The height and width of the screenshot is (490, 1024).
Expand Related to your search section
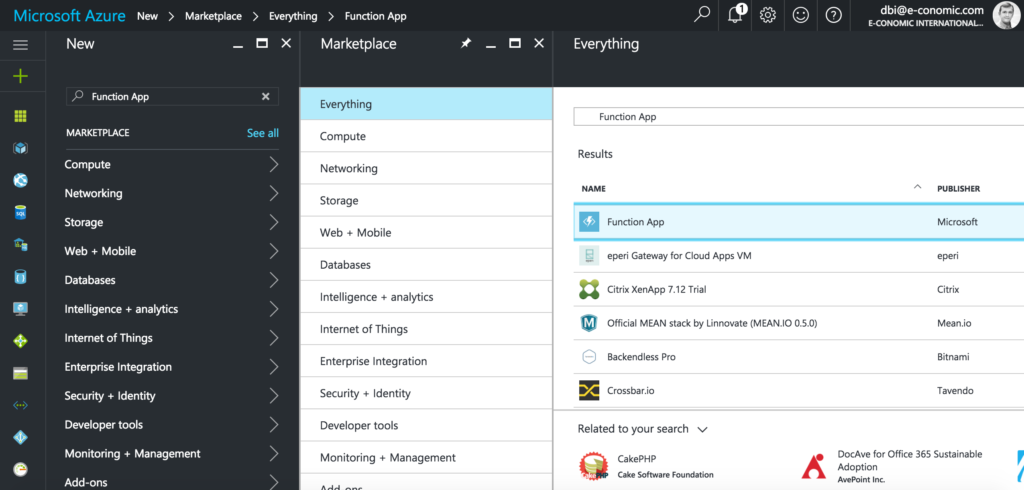[x=703, y=429]
